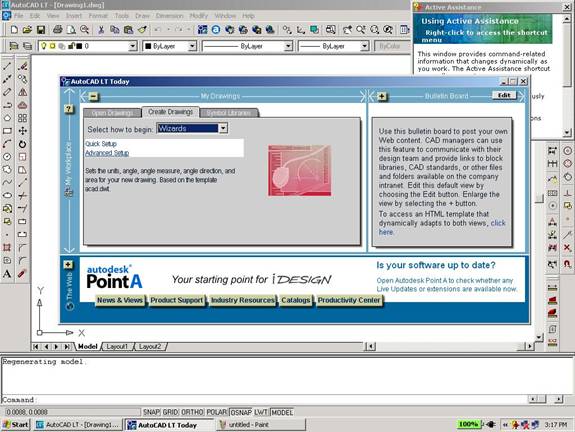575x432 pixels.
Task: Create a new drawing with the New icon
Action: click(14, 30)
